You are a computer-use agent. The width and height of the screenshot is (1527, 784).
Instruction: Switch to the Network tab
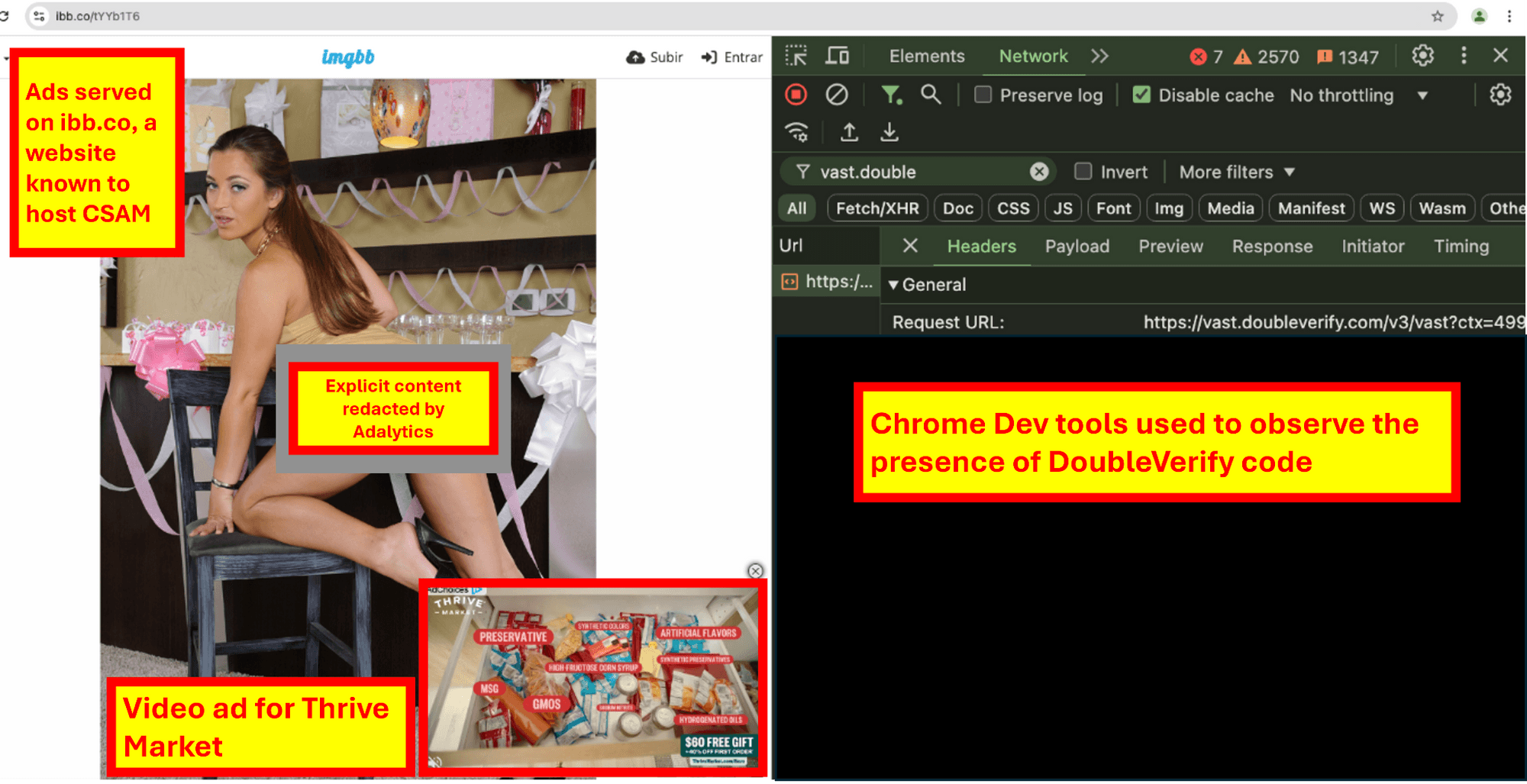click(1033, 56)
